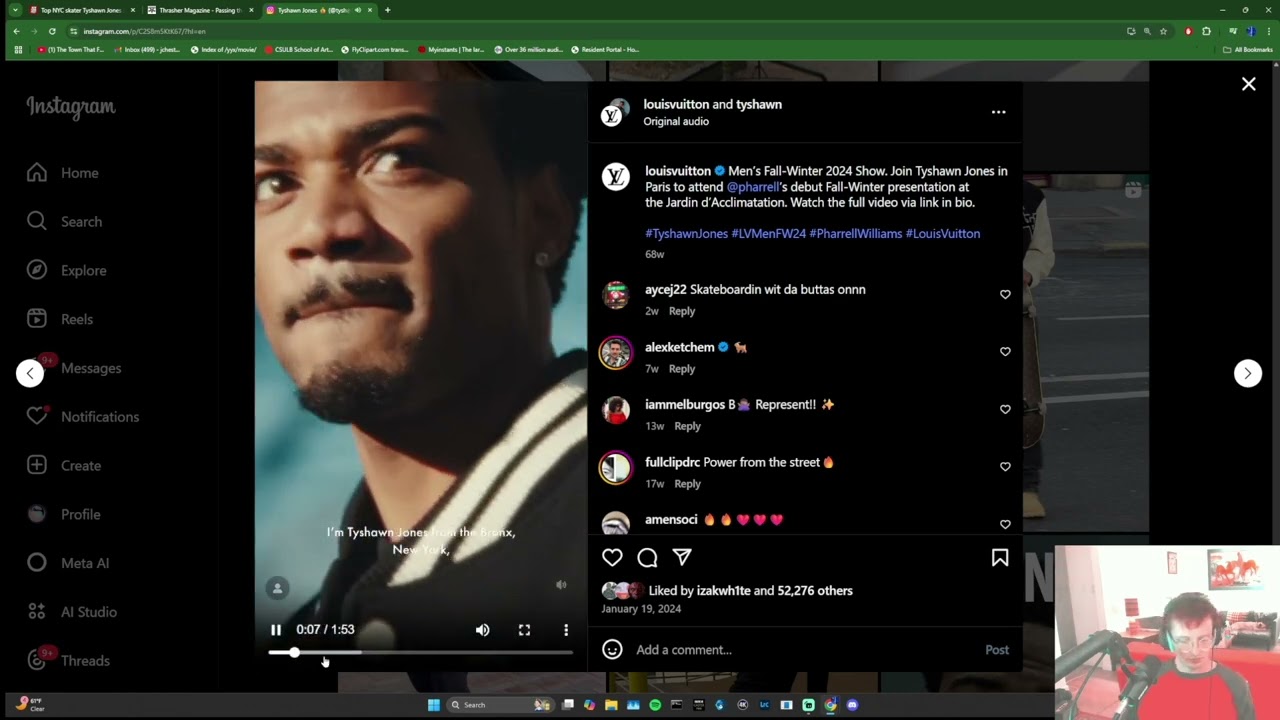This screenshot has width=1280, height=720.
Task: Click the Post comment button
Action: click(x=997, y=650)
